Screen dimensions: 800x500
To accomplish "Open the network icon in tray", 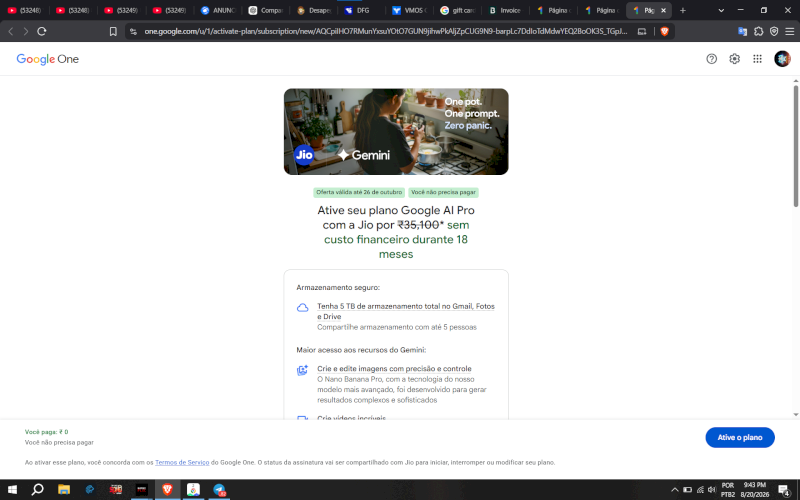I will (x=700, y=490).
